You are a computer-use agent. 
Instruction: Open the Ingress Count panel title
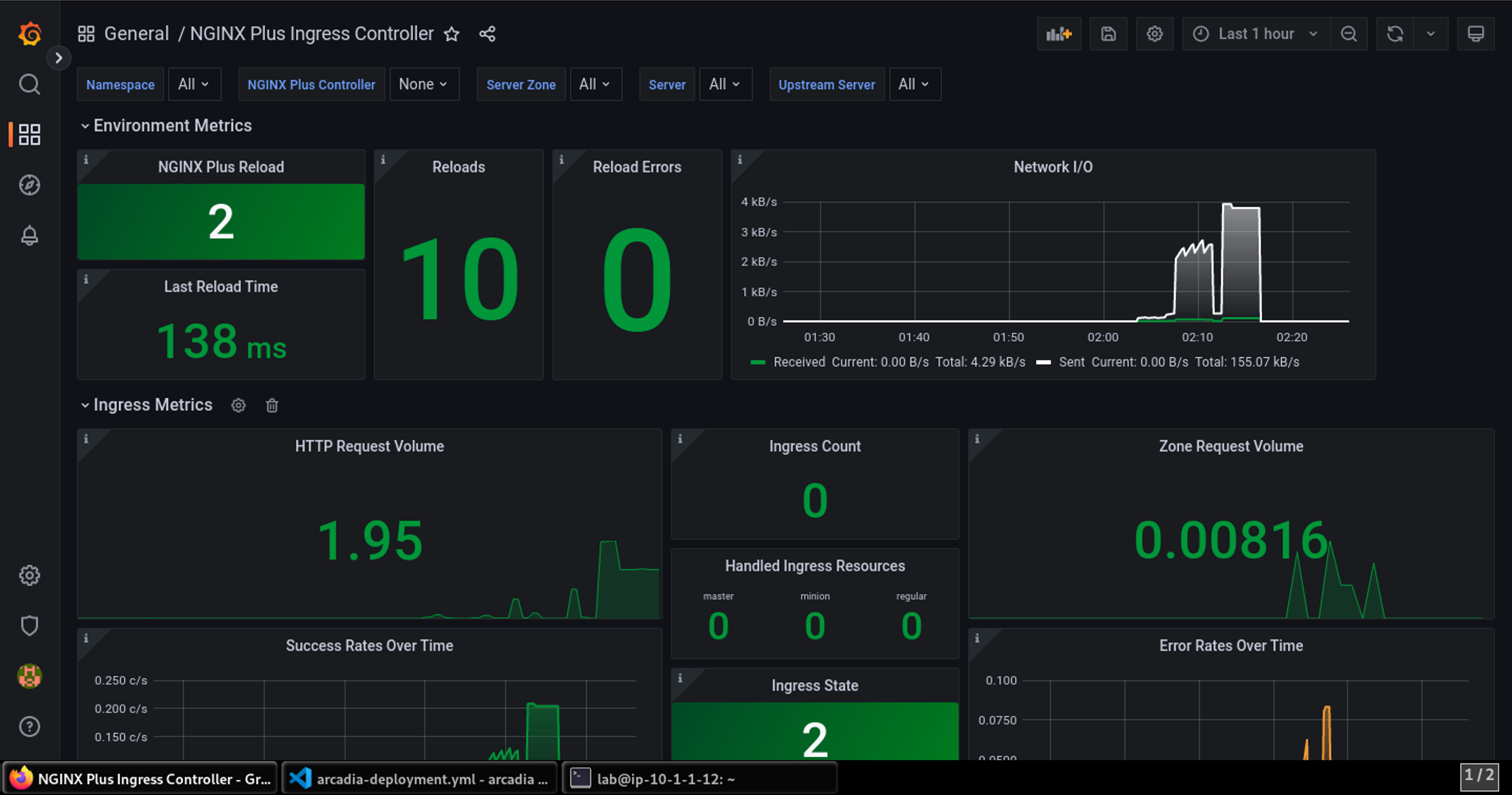815,446
